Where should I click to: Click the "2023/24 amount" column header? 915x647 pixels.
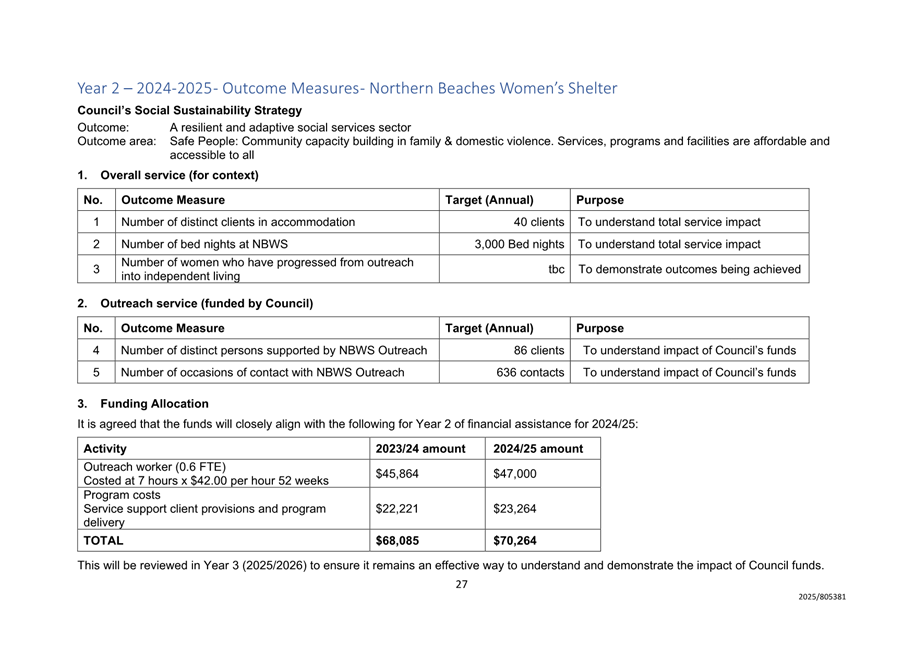tap(420, 449)
